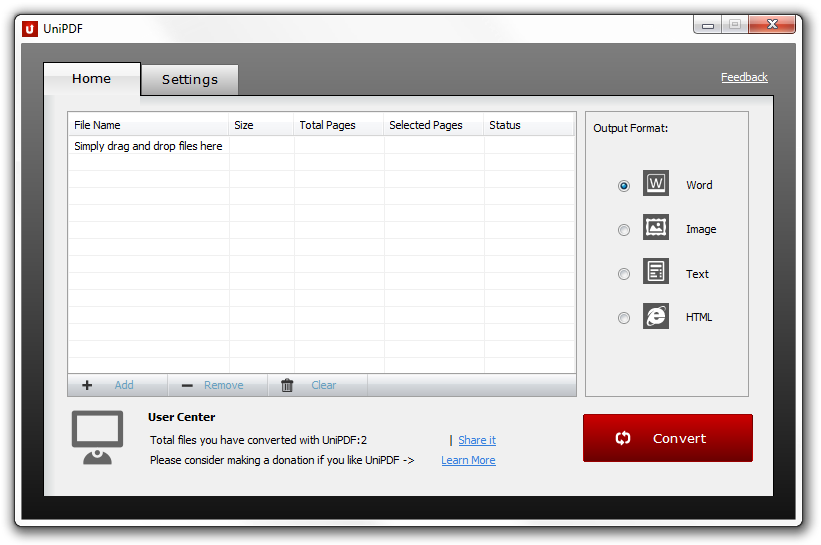This screenshot has height=545, width=821.
Task: Open the Settings tab
Action: click(190, 80)
